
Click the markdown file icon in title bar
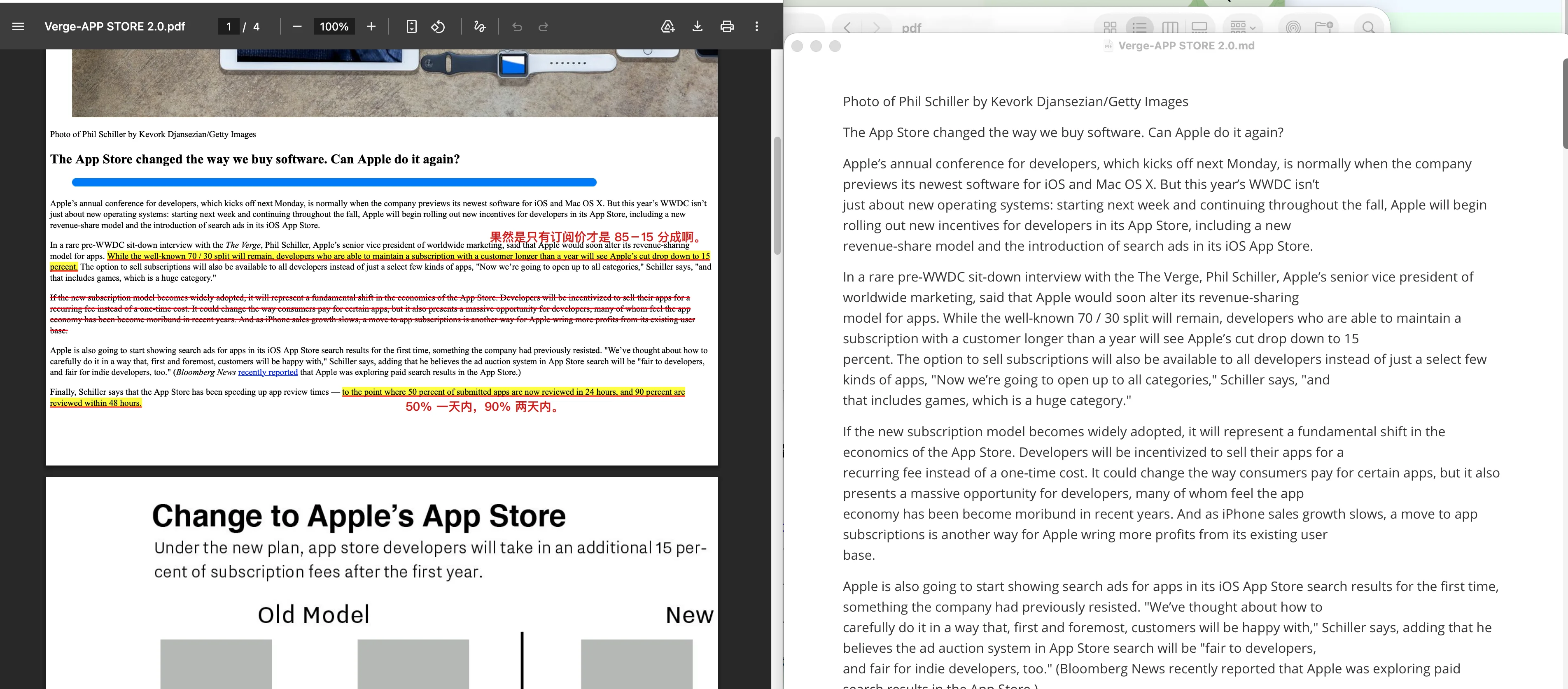[1108, 46]
